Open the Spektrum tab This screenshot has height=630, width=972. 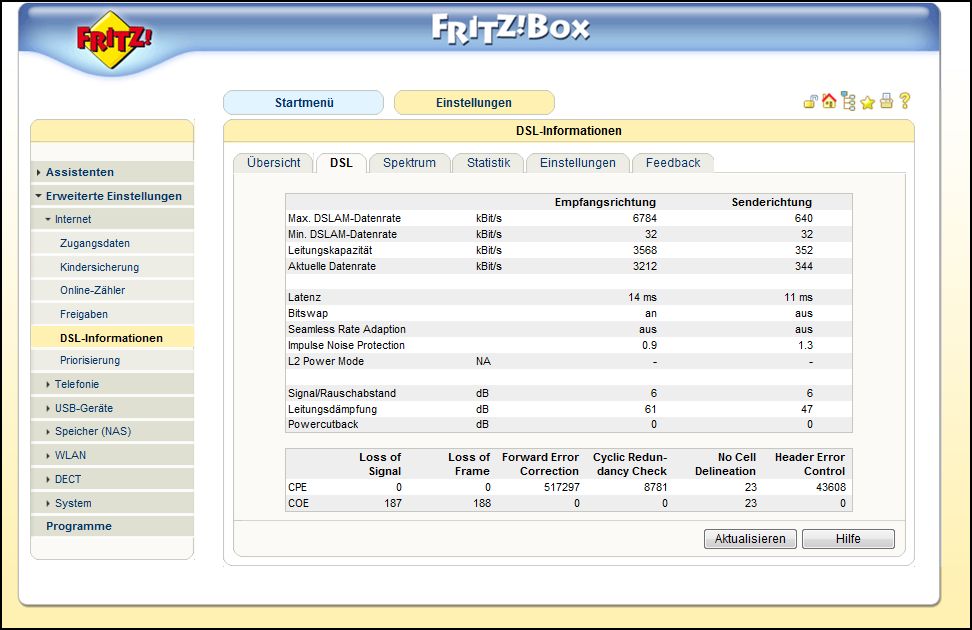pos(409,163)
